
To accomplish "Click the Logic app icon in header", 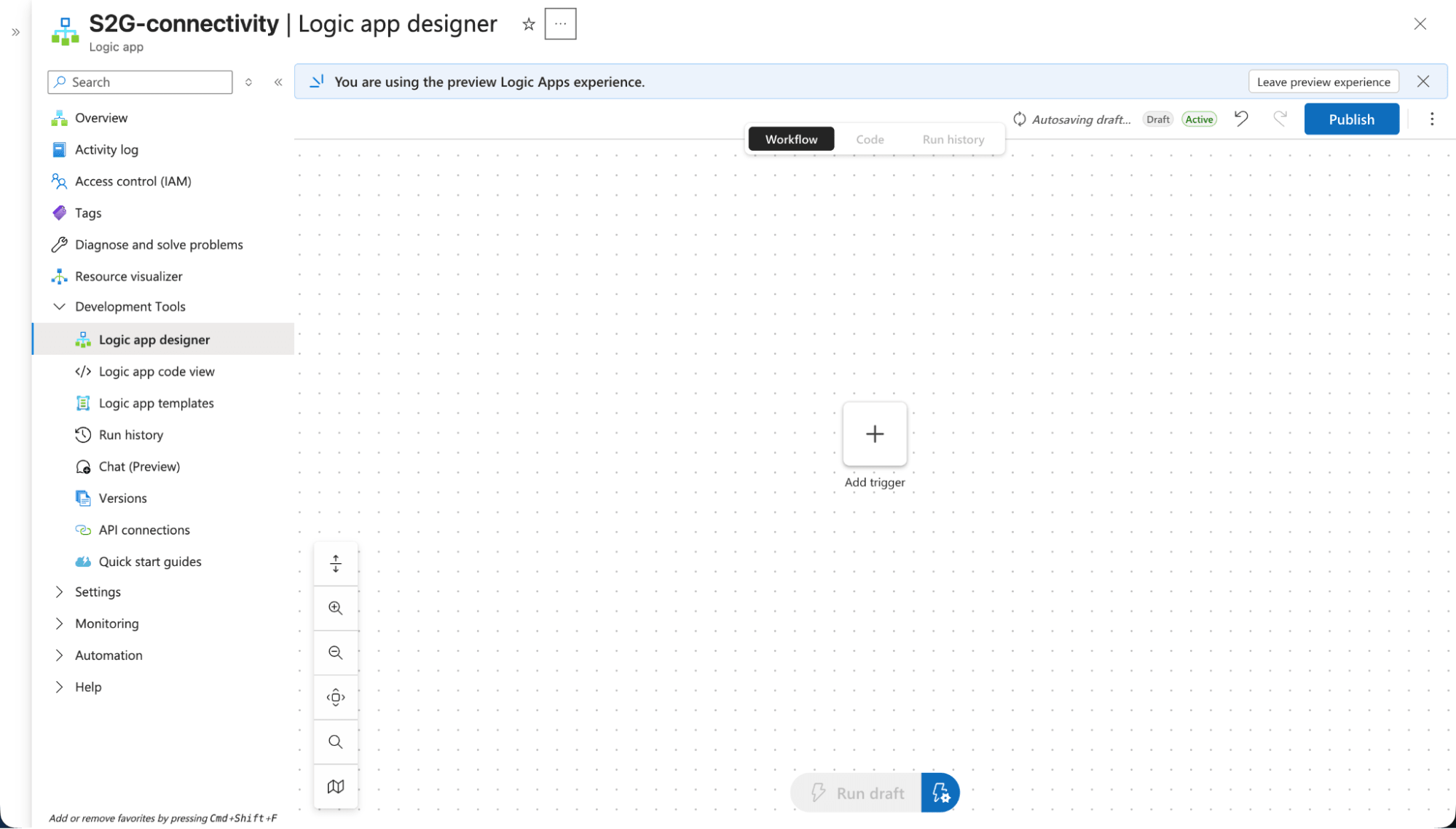I will 66,32.
